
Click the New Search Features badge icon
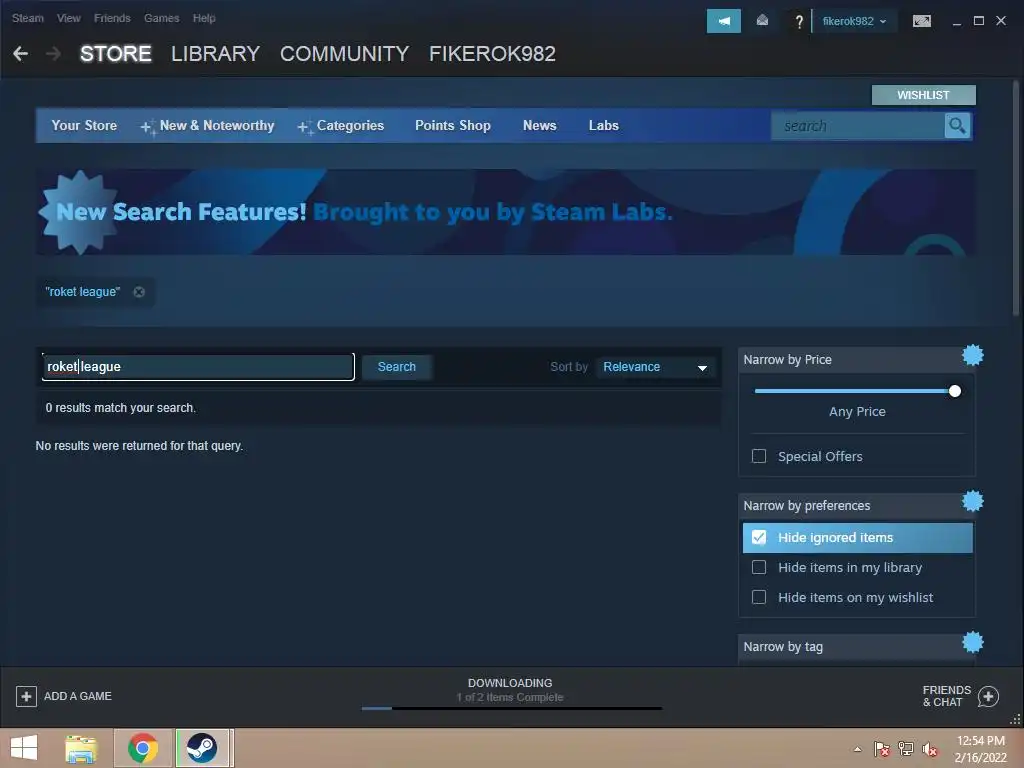80,212
